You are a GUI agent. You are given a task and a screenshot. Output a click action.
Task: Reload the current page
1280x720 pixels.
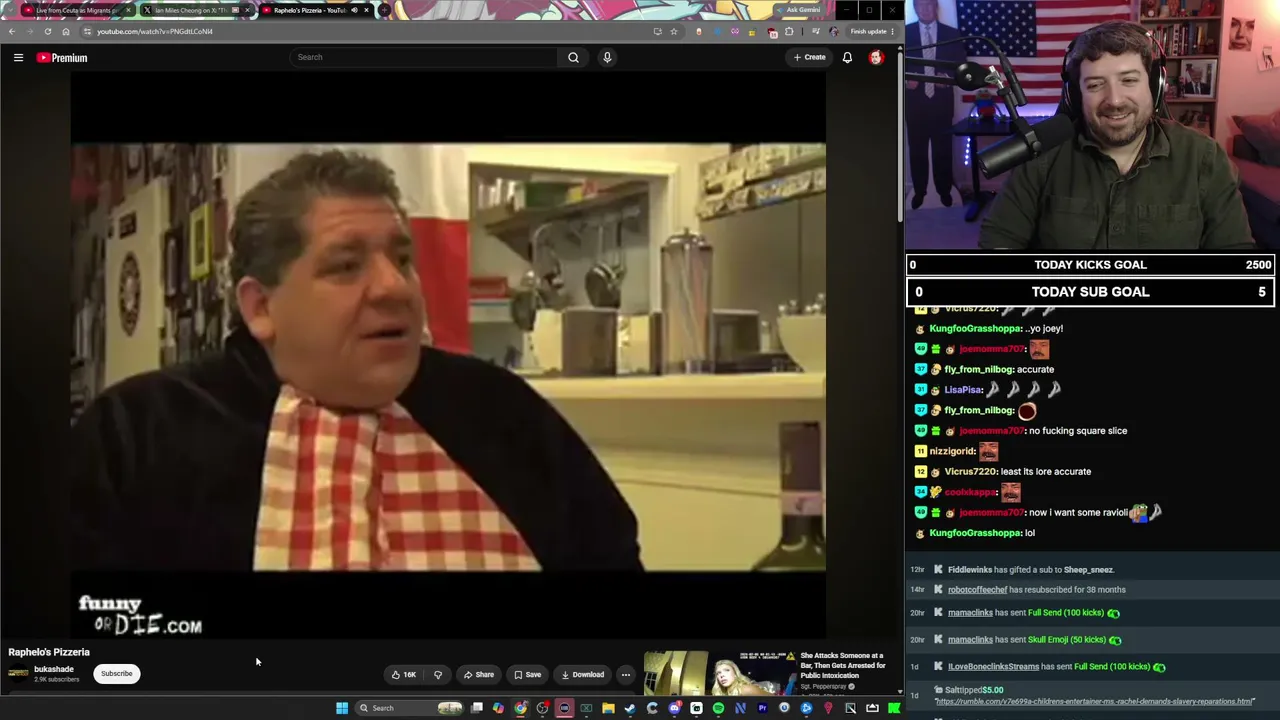coord(47,31)
